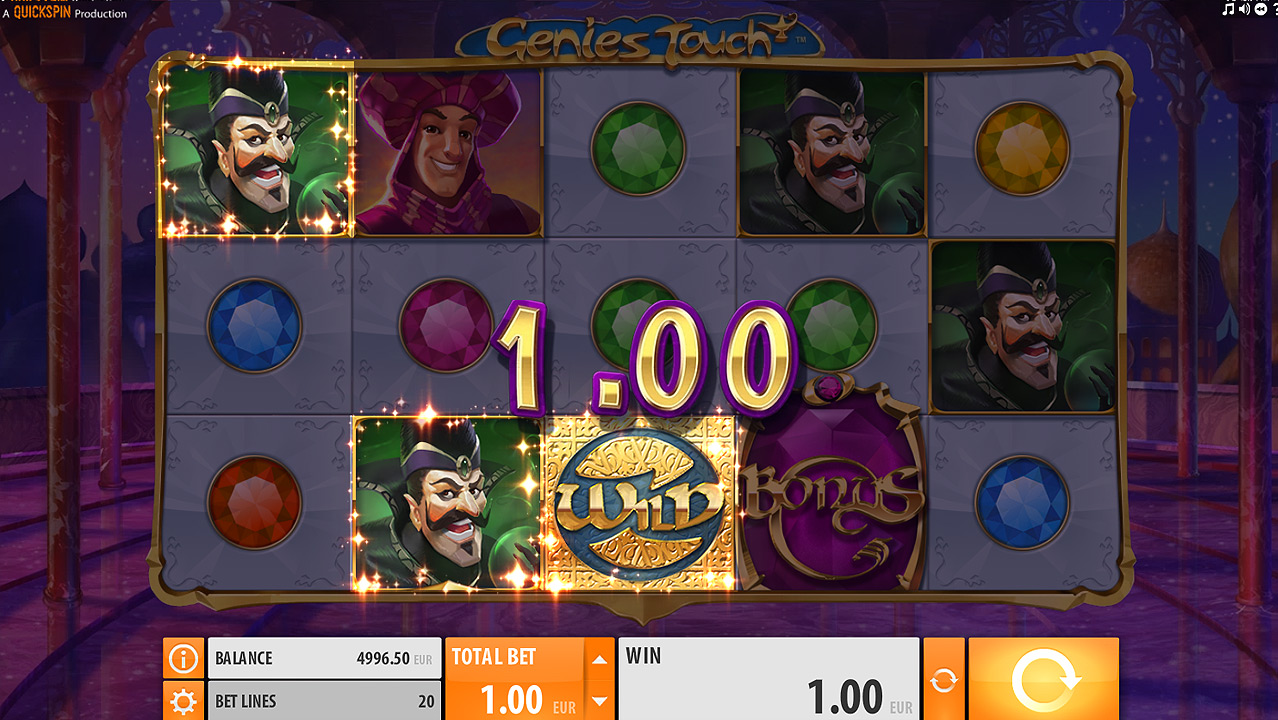Click the Win amount panel
The image size is (1278, 720).
click(x=768, y=680)
